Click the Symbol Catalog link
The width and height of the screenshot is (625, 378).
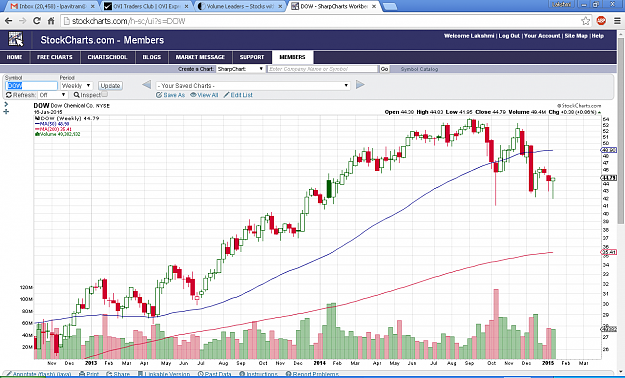pos(419,69)
